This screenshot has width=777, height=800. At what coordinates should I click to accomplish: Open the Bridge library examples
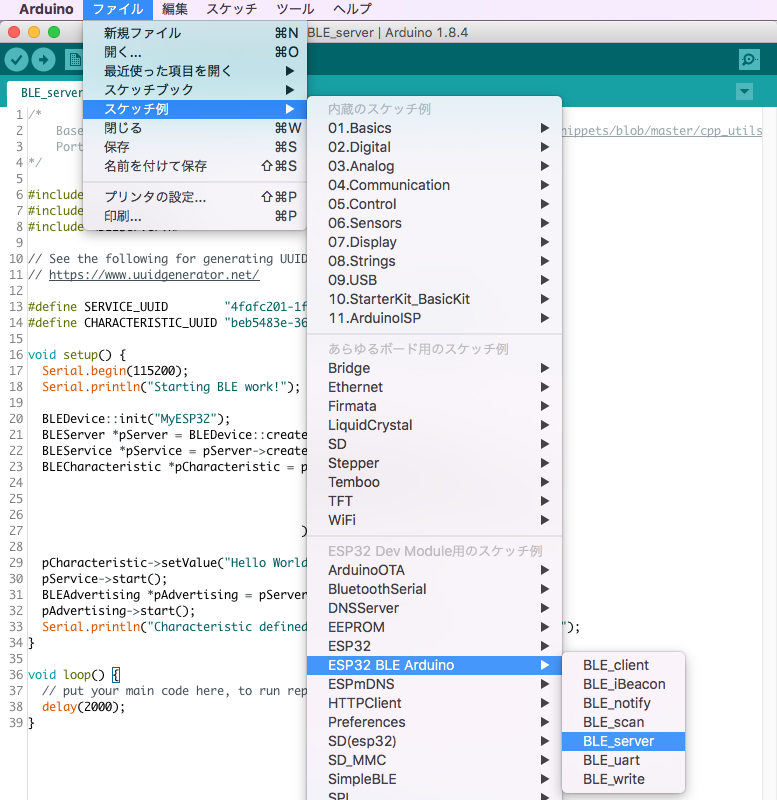(435, 368)
